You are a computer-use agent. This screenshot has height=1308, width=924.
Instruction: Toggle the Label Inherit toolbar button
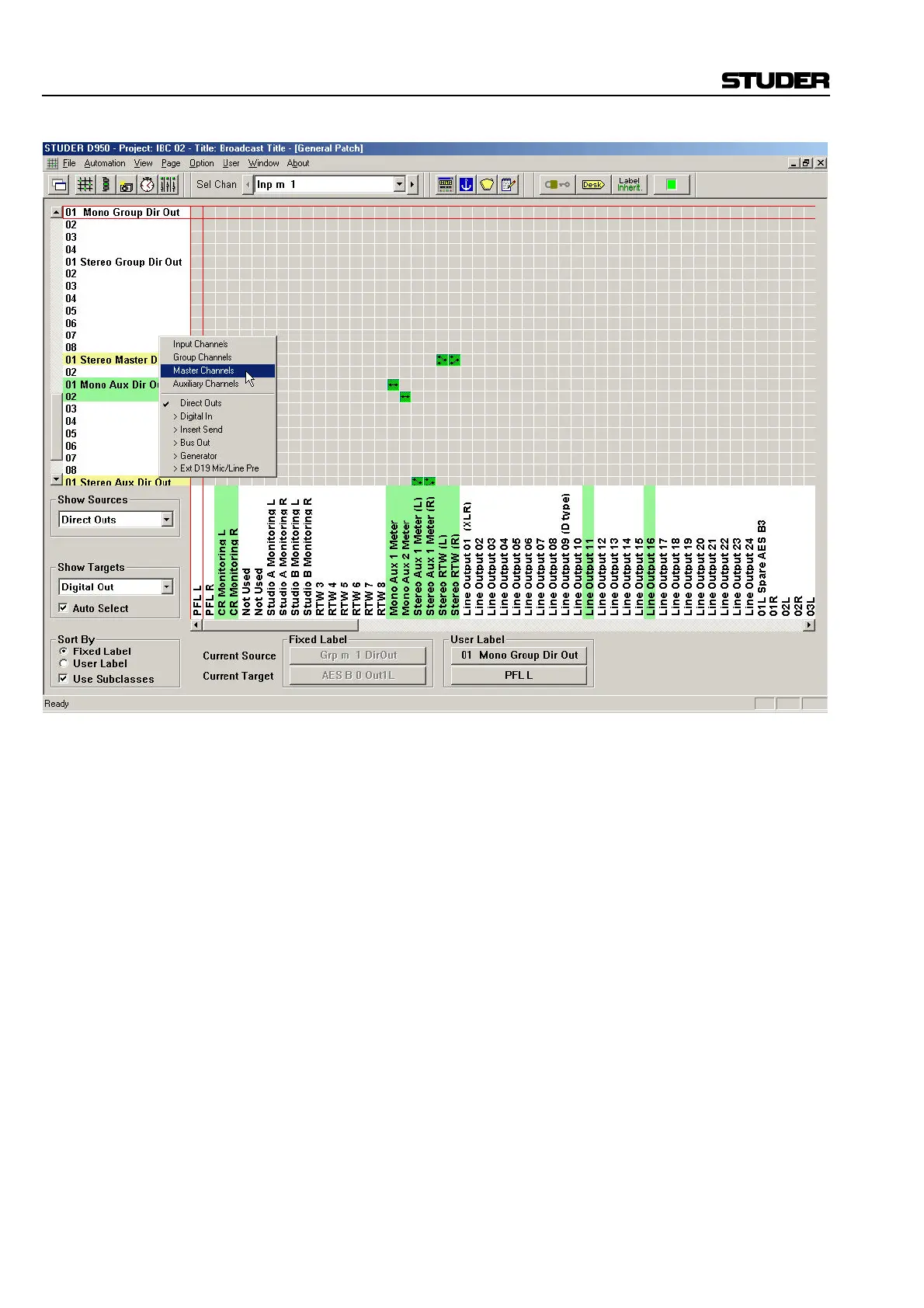(629, 185)
